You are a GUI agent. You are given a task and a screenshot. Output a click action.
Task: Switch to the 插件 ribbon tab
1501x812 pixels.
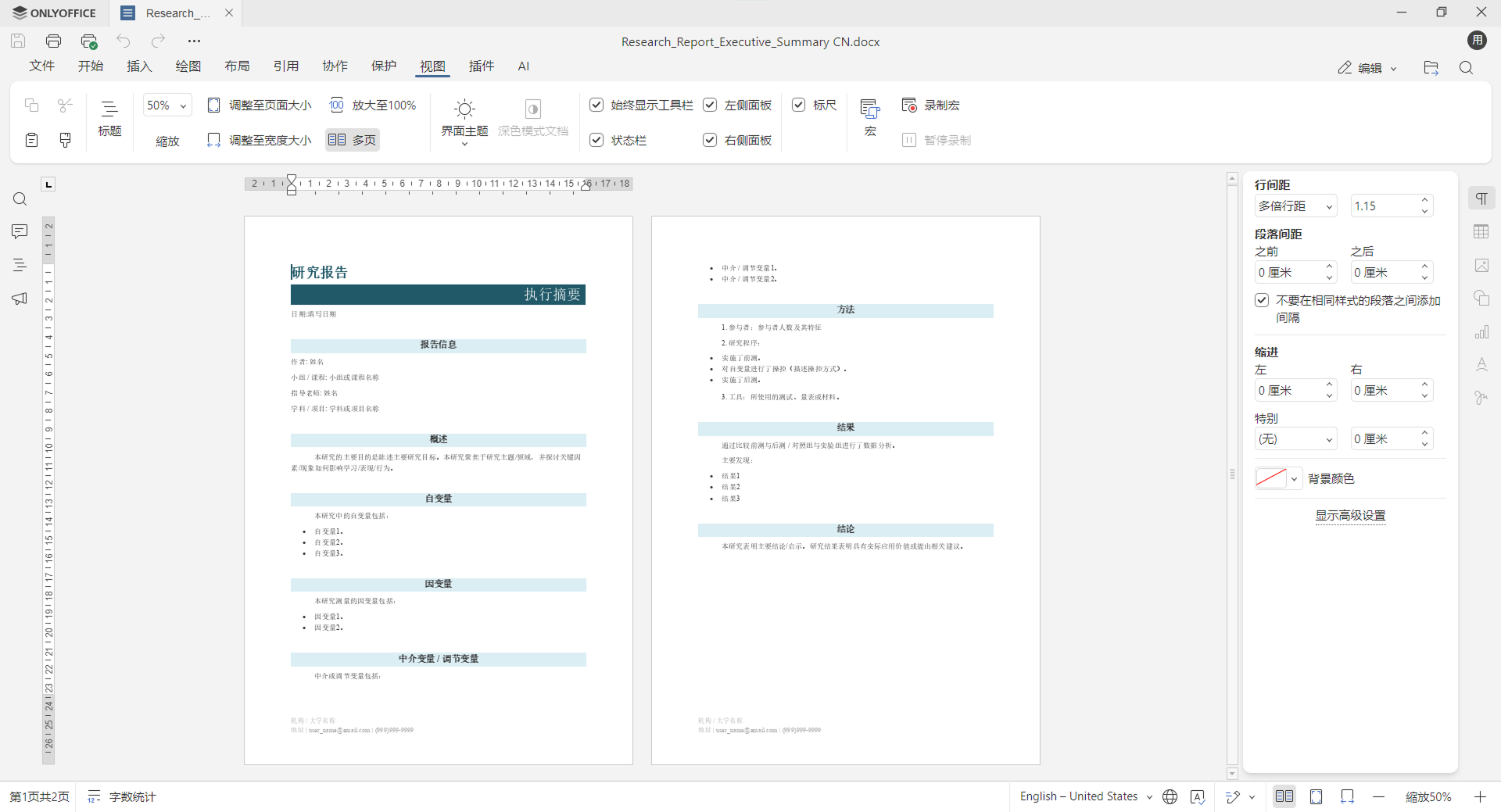tap(482, 66)
